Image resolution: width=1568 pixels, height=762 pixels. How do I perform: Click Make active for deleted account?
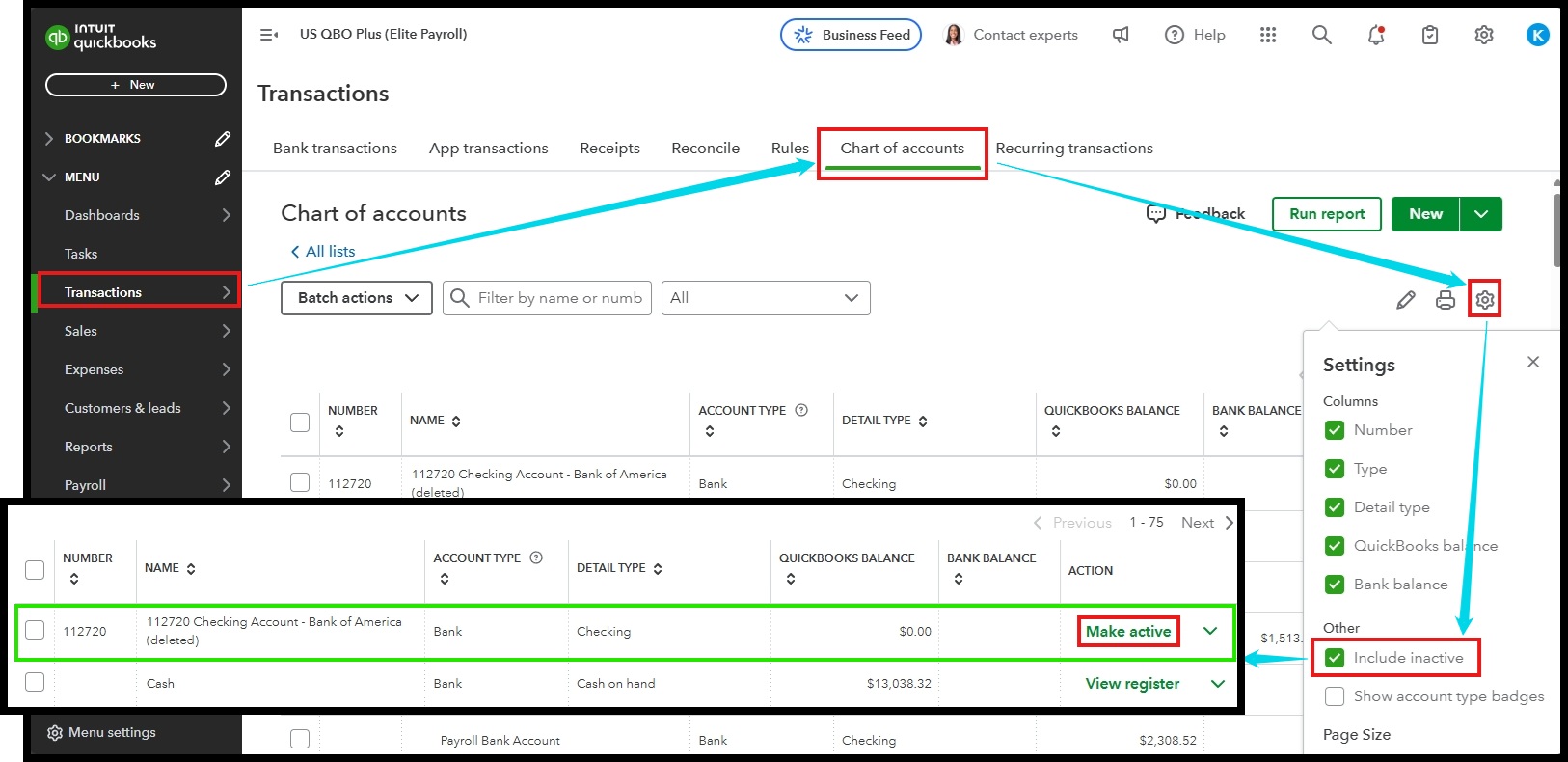pyautogui.click(x=1128, y=631)
